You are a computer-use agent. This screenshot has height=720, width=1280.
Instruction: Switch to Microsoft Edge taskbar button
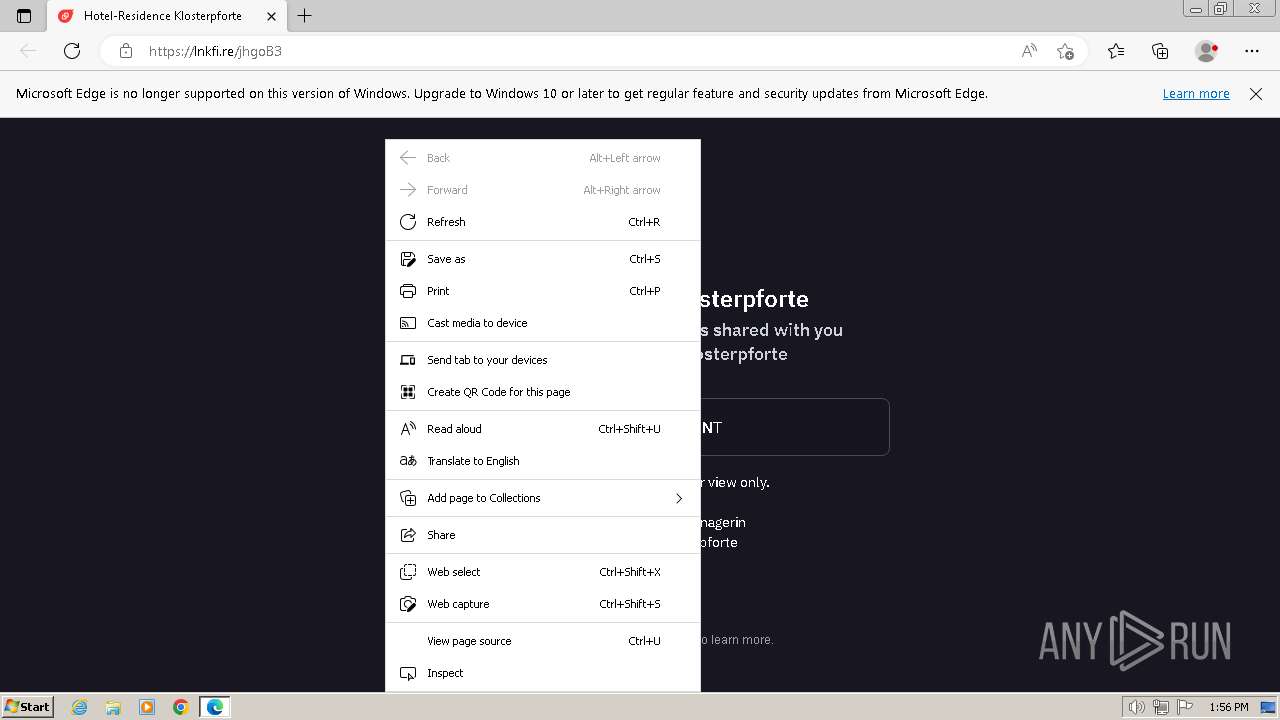[x=215, y=707]
